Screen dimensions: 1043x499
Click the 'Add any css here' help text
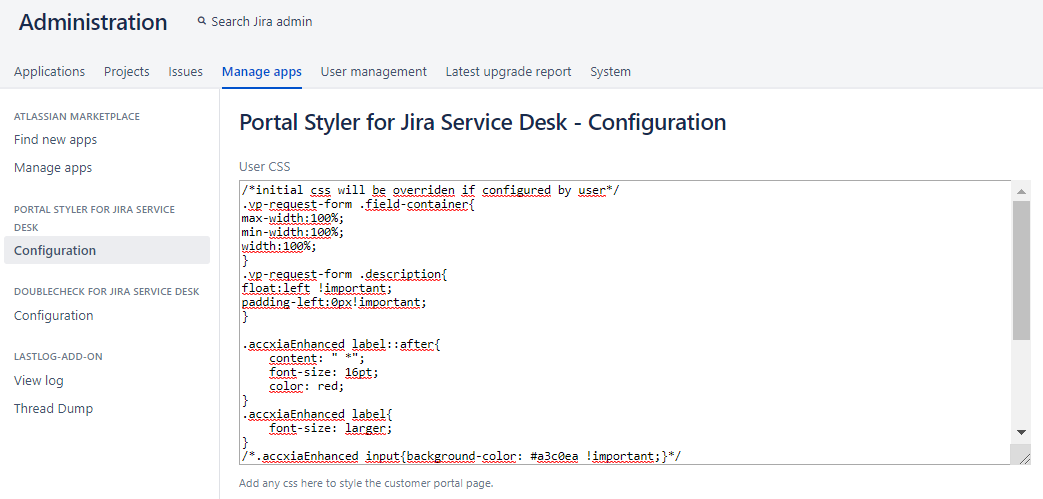tap(367, 483)
